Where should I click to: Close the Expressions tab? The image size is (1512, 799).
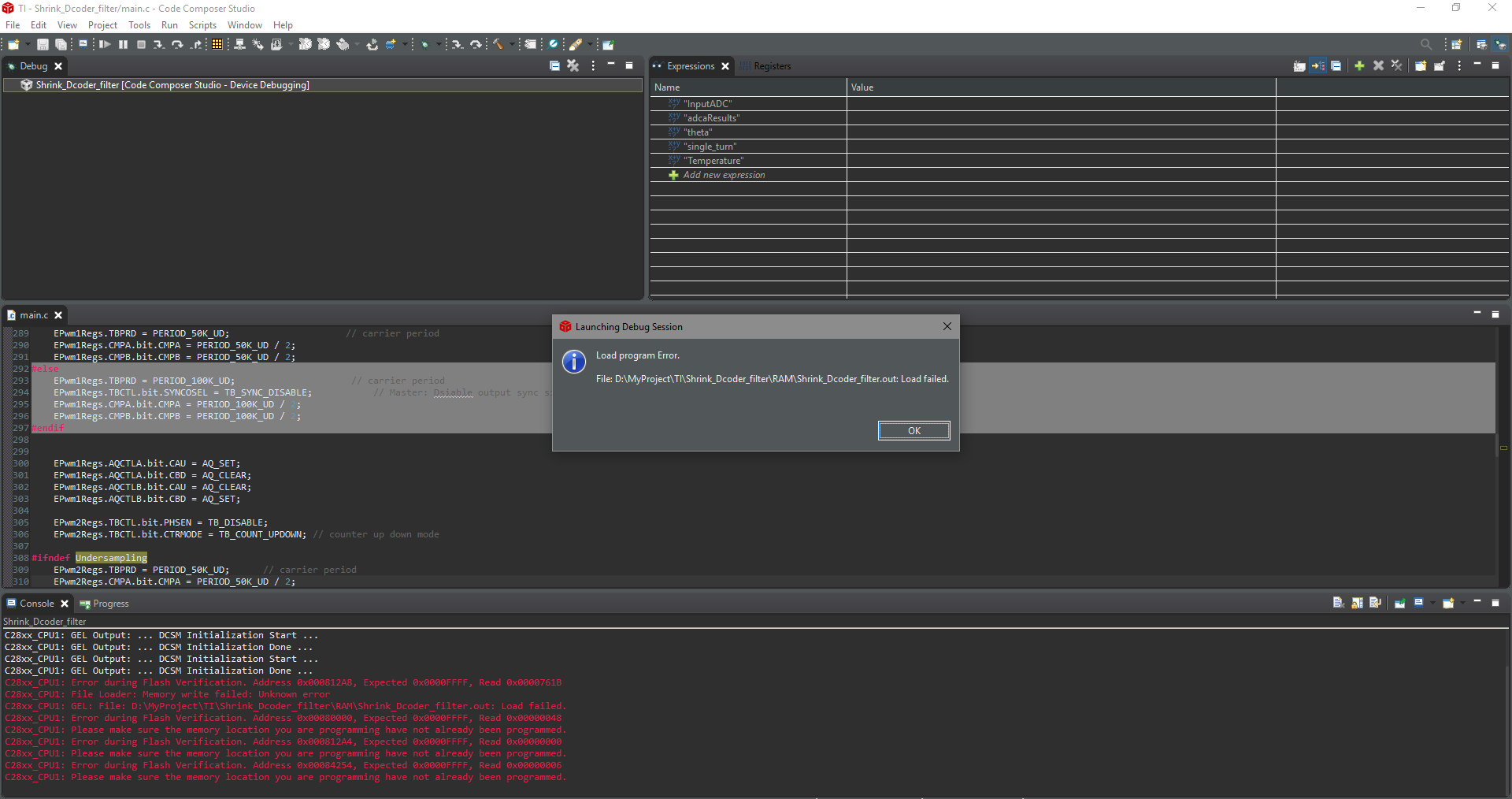click(x=725, y=66)
